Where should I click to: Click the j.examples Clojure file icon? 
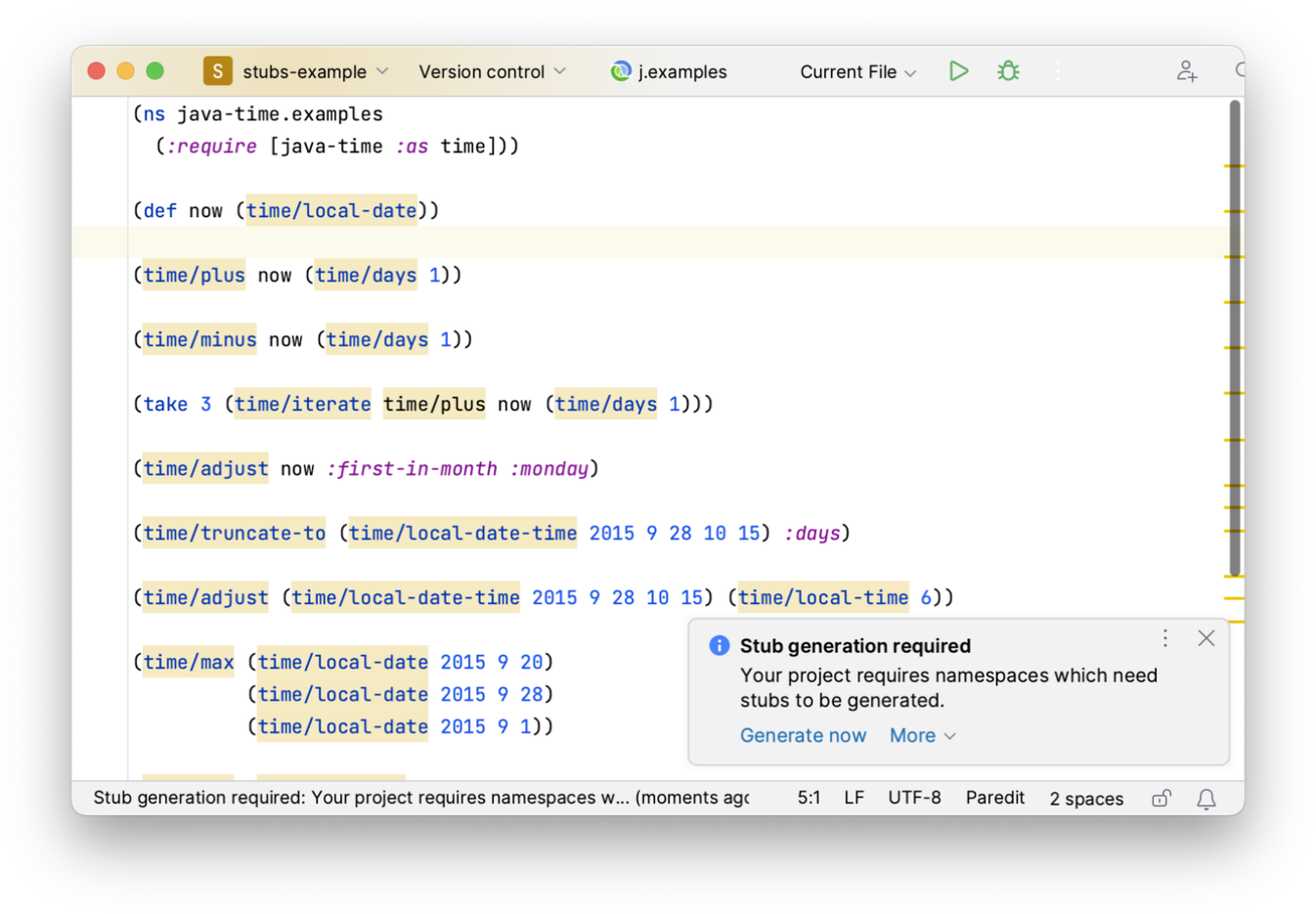pos(620,71)
